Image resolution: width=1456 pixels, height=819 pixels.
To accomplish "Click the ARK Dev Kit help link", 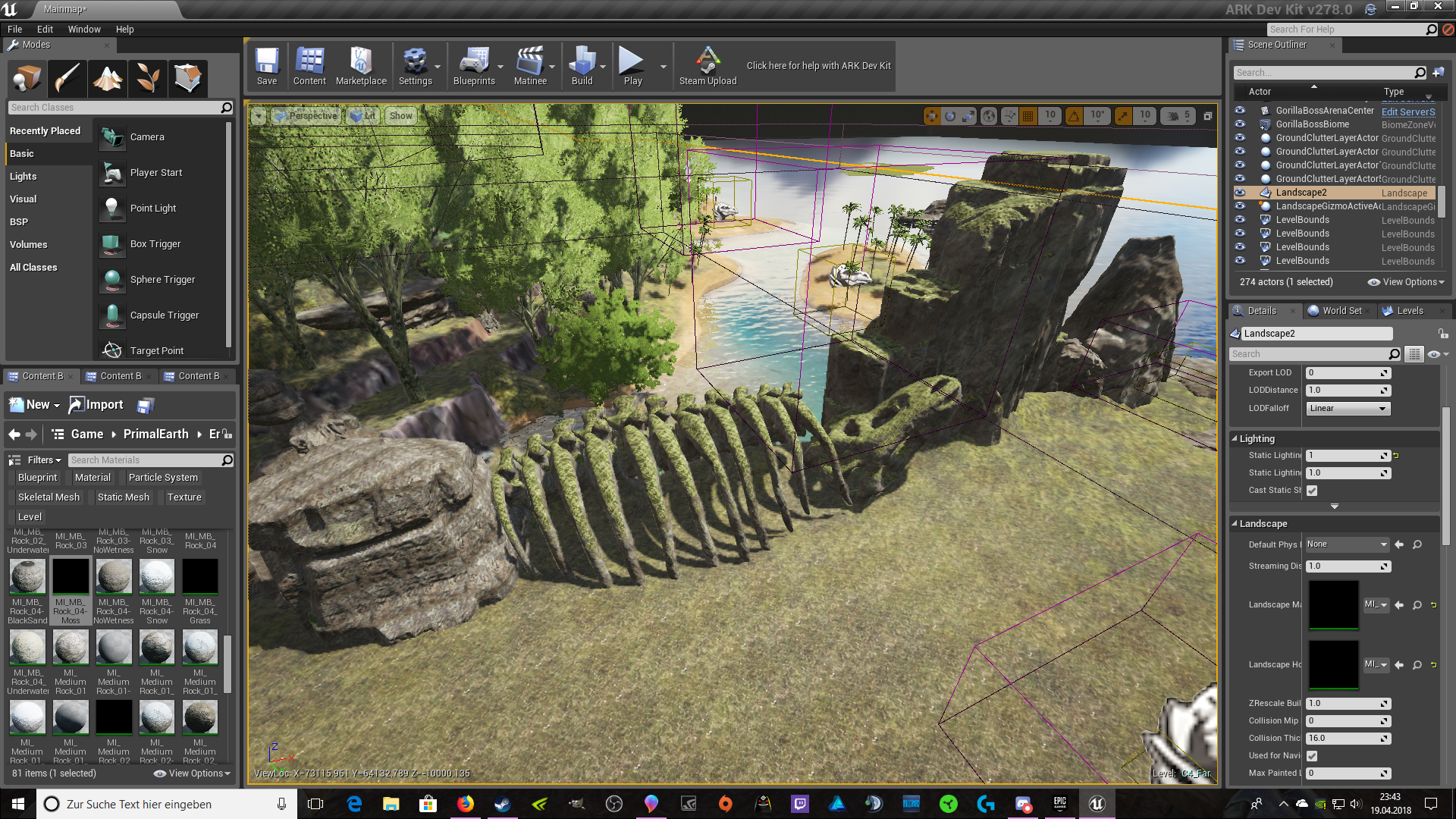I will [818, 66].
